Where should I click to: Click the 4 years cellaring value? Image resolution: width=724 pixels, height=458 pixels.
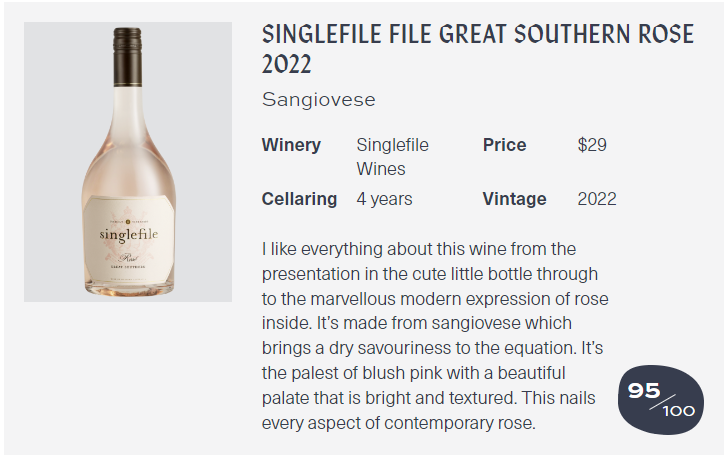(x=384, y=199)
